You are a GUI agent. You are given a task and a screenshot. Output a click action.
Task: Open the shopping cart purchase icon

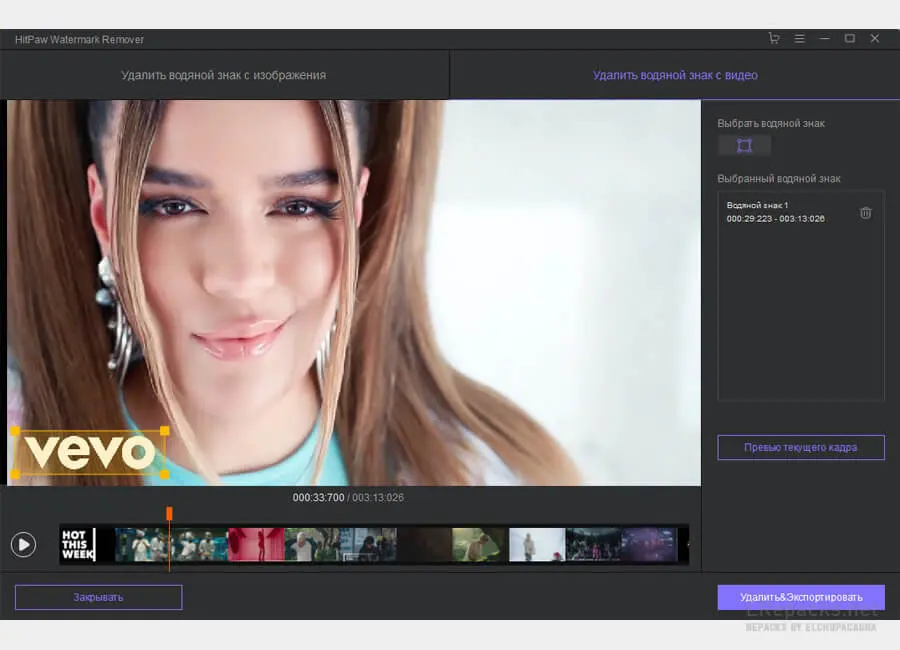click(x=774, y=38)
